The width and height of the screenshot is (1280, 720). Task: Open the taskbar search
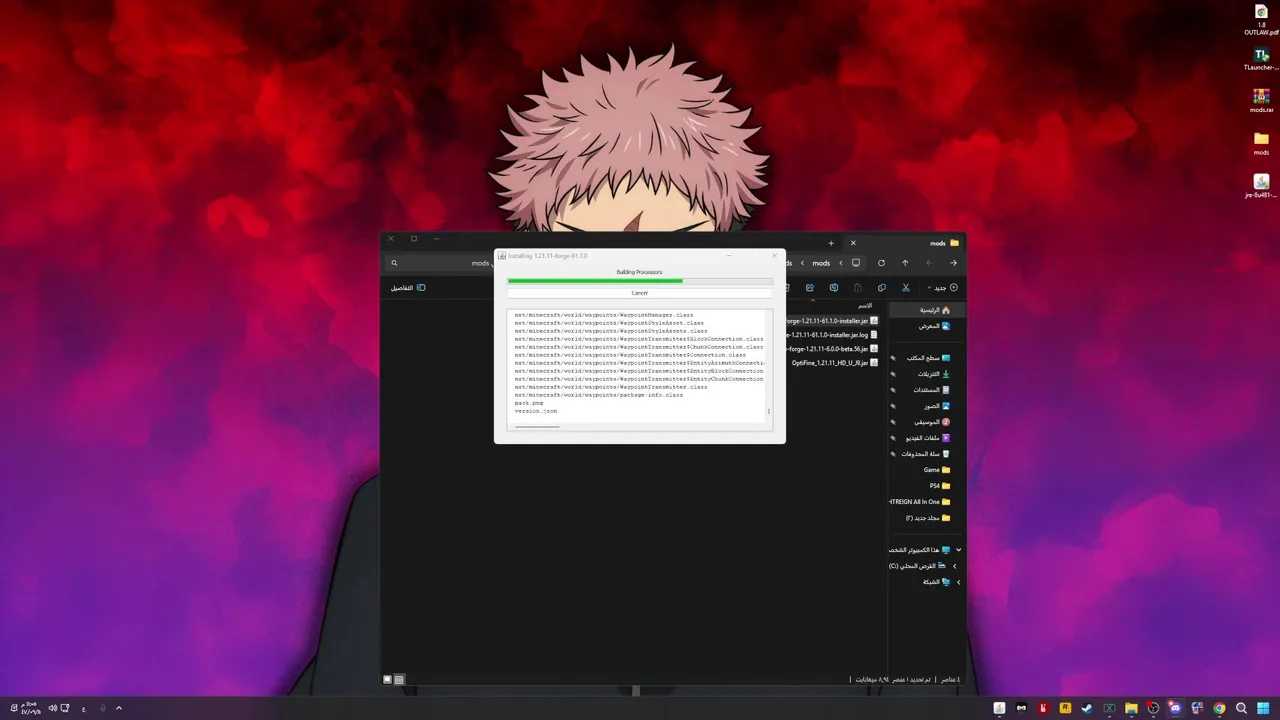(1241, 708)
